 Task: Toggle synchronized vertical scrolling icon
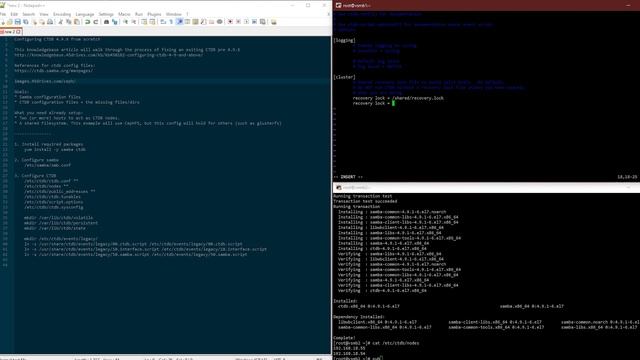144,22
